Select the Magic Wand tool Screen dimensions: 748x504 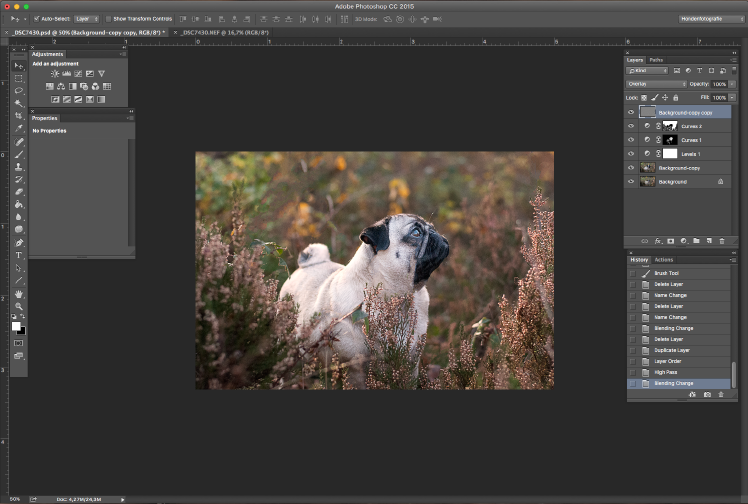[x=19, y=103]
